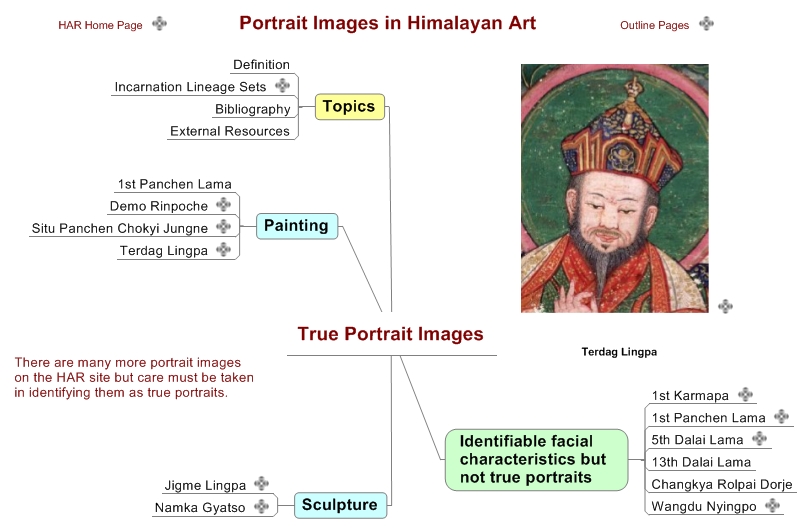The image size is (806, 528).
Task: Open link icon next to Situ Panchen Chokyi Jungne
Action: point(223,227)
